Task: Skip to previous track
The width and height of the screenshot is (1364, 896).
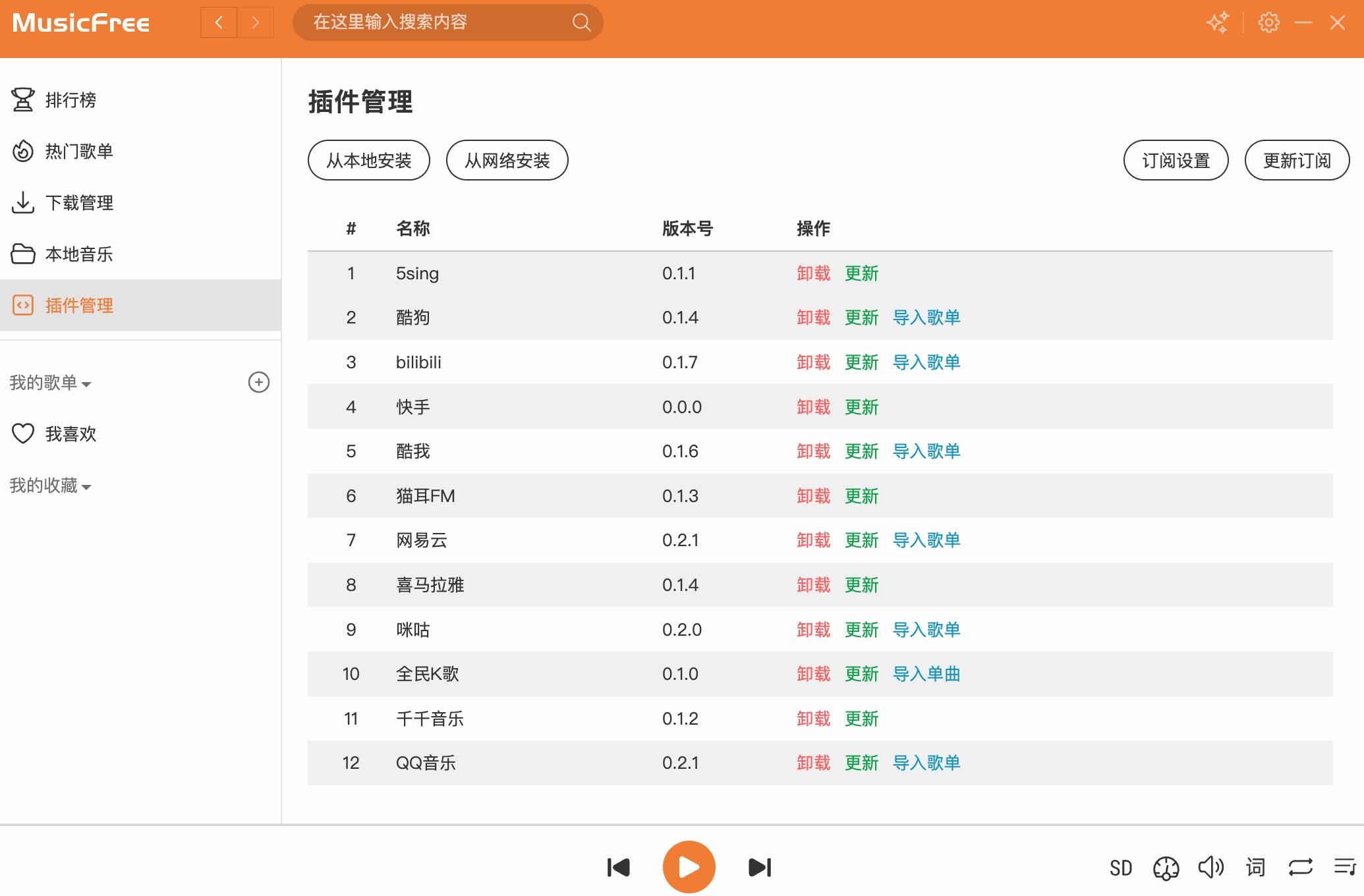Action: click(x=618, y=868)
